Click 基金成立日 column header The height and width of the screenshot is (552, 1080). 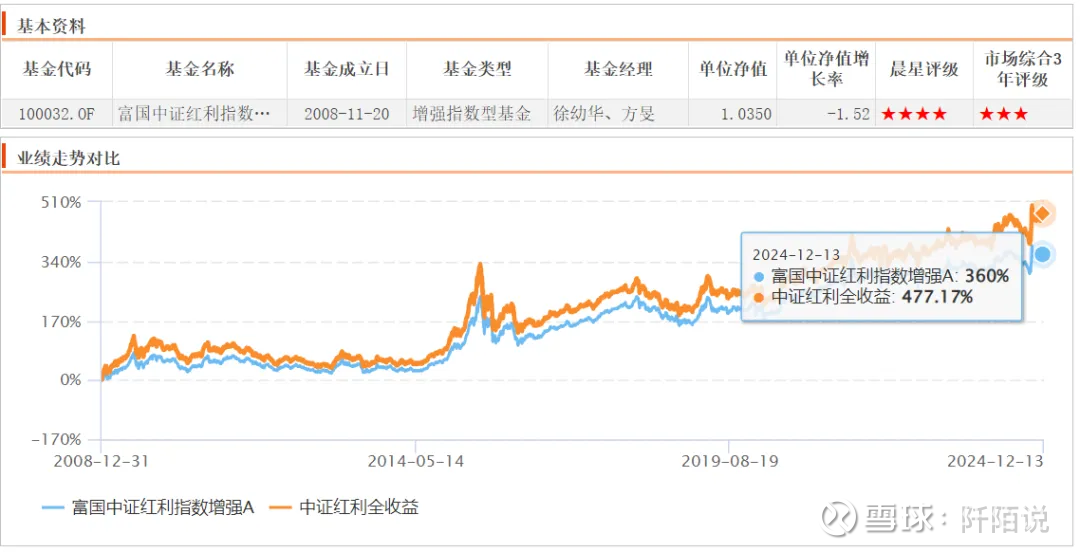[346, 69]
